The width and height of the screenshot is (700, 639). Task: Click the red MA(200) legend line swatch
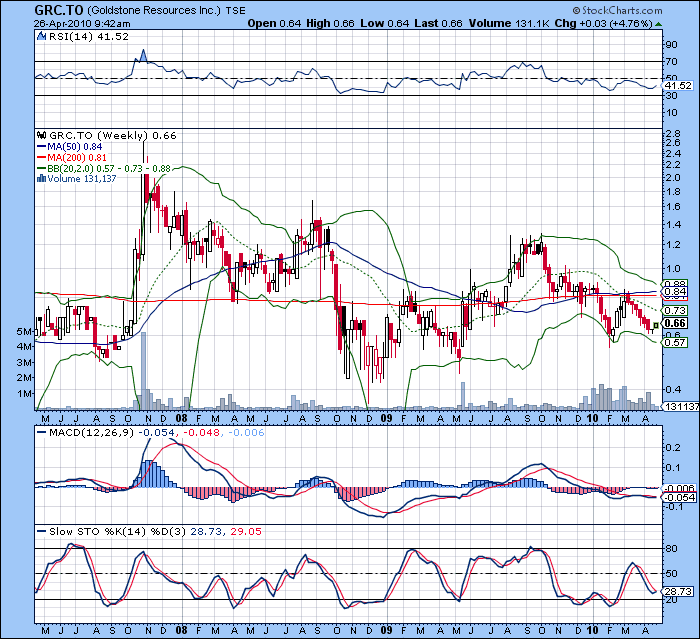(42, 158)
